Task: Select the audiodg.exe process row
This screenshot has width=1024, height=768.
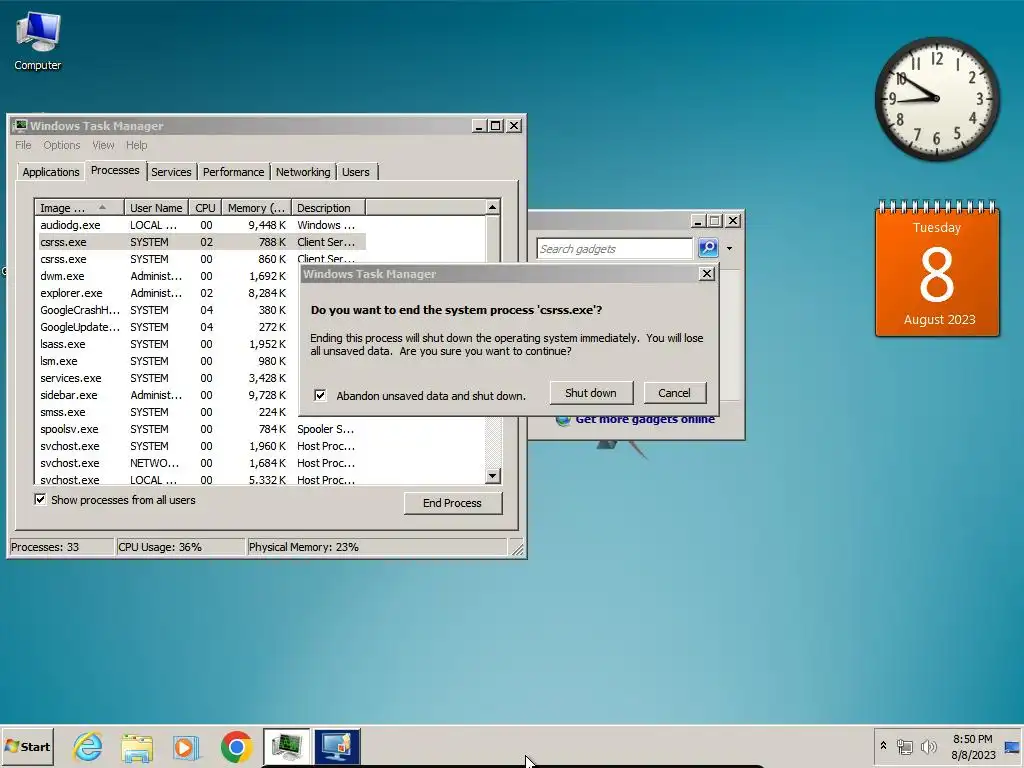Action: 201,225
